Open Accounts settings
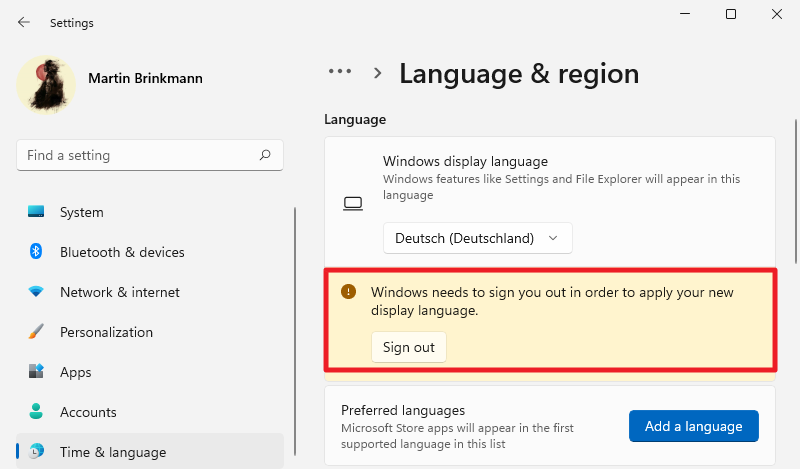800x469 pixels. click(x=150, y=412)
